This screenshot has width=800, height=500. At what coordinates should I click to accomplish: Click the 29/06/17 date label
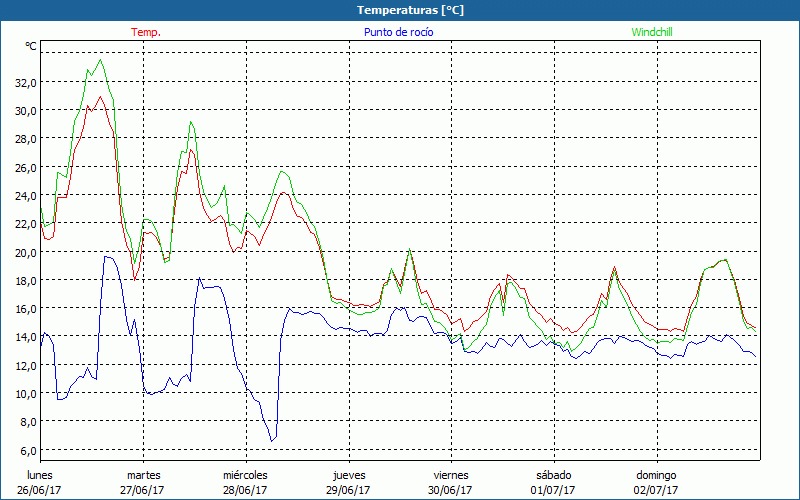349,490
